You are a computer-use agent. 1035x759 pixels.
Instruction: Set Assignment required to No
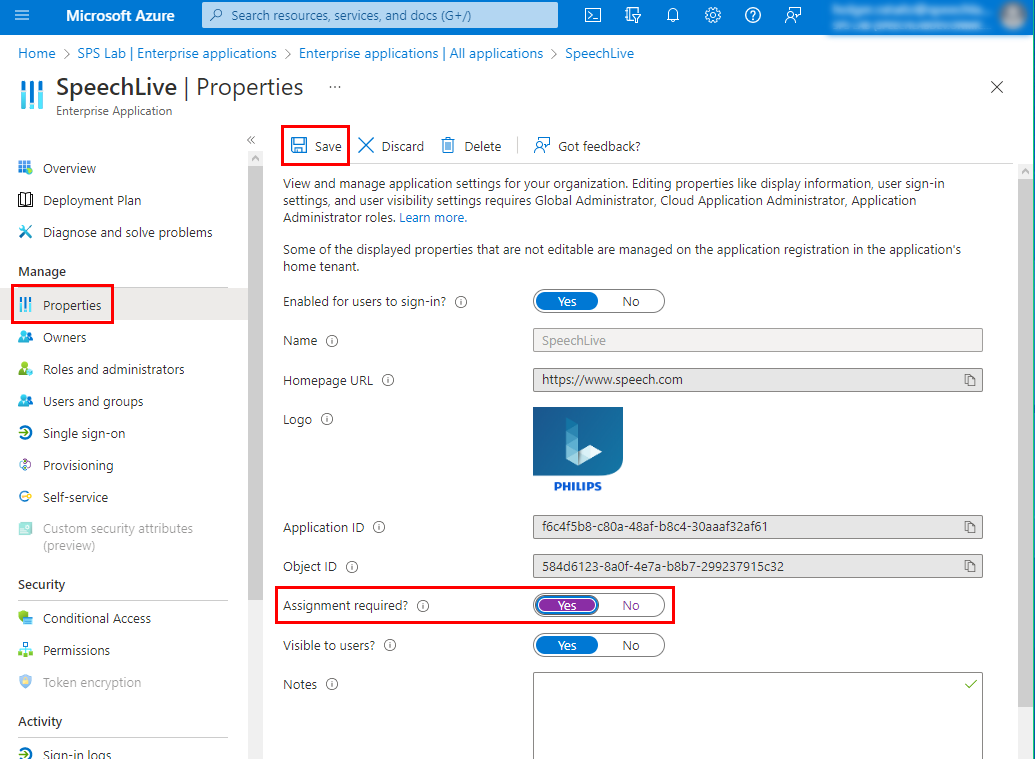(x=630, y=605)
